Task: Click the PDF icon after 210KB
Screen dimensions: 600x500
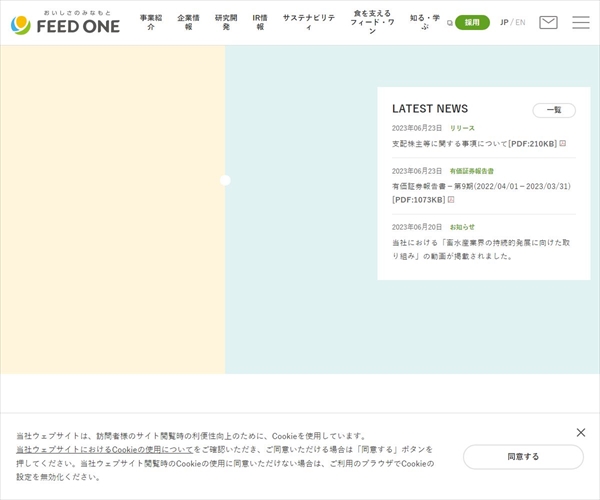Action: coord(562,143)
